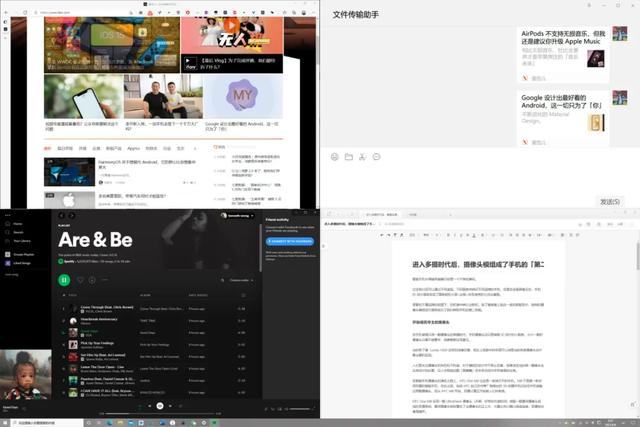This screenshot has height=427, width=640.
Task: Open Search in the Spotify sidebar
Action: point(15,232)
